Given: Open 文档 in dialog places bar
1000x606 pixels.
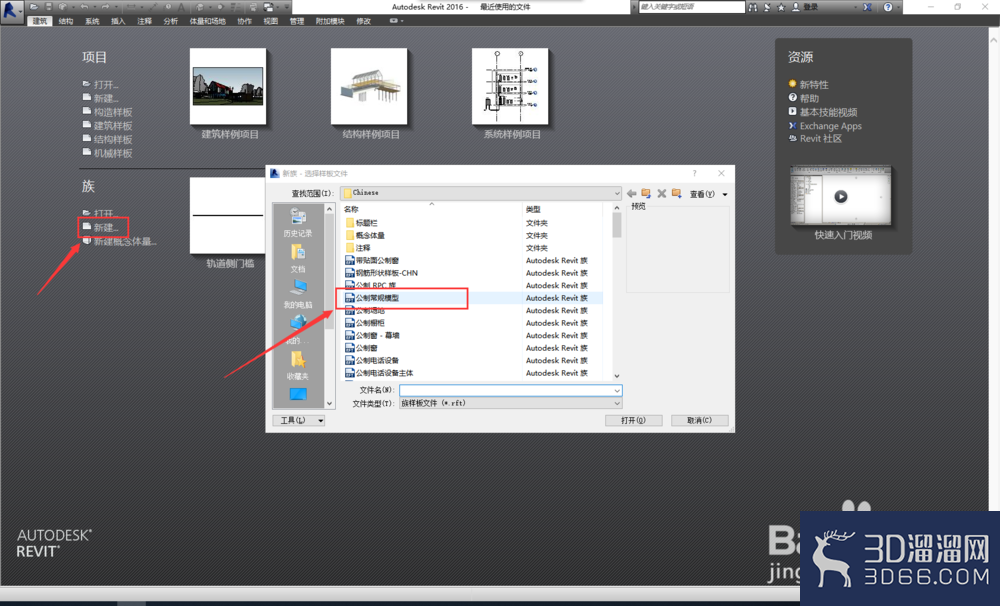Looking at the screenshot, I should pyautogui.click(x=298, y=259).
